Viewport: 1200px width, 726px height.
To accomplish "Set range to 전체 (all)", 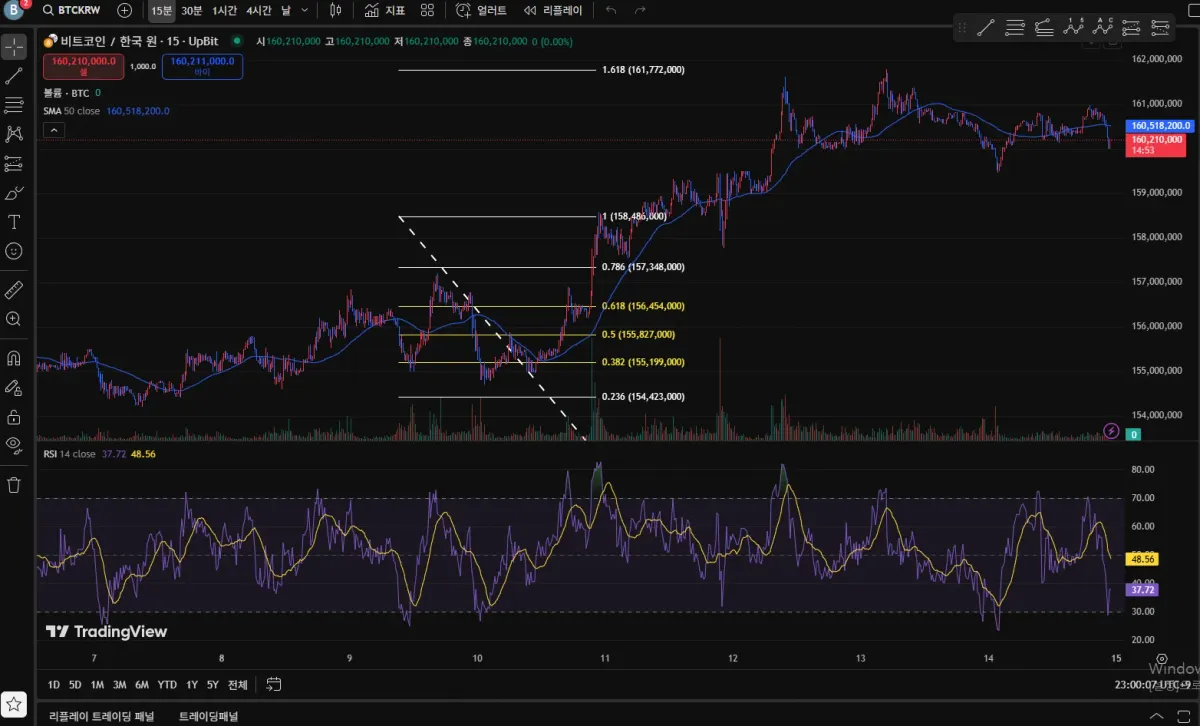I will (237, 685).
